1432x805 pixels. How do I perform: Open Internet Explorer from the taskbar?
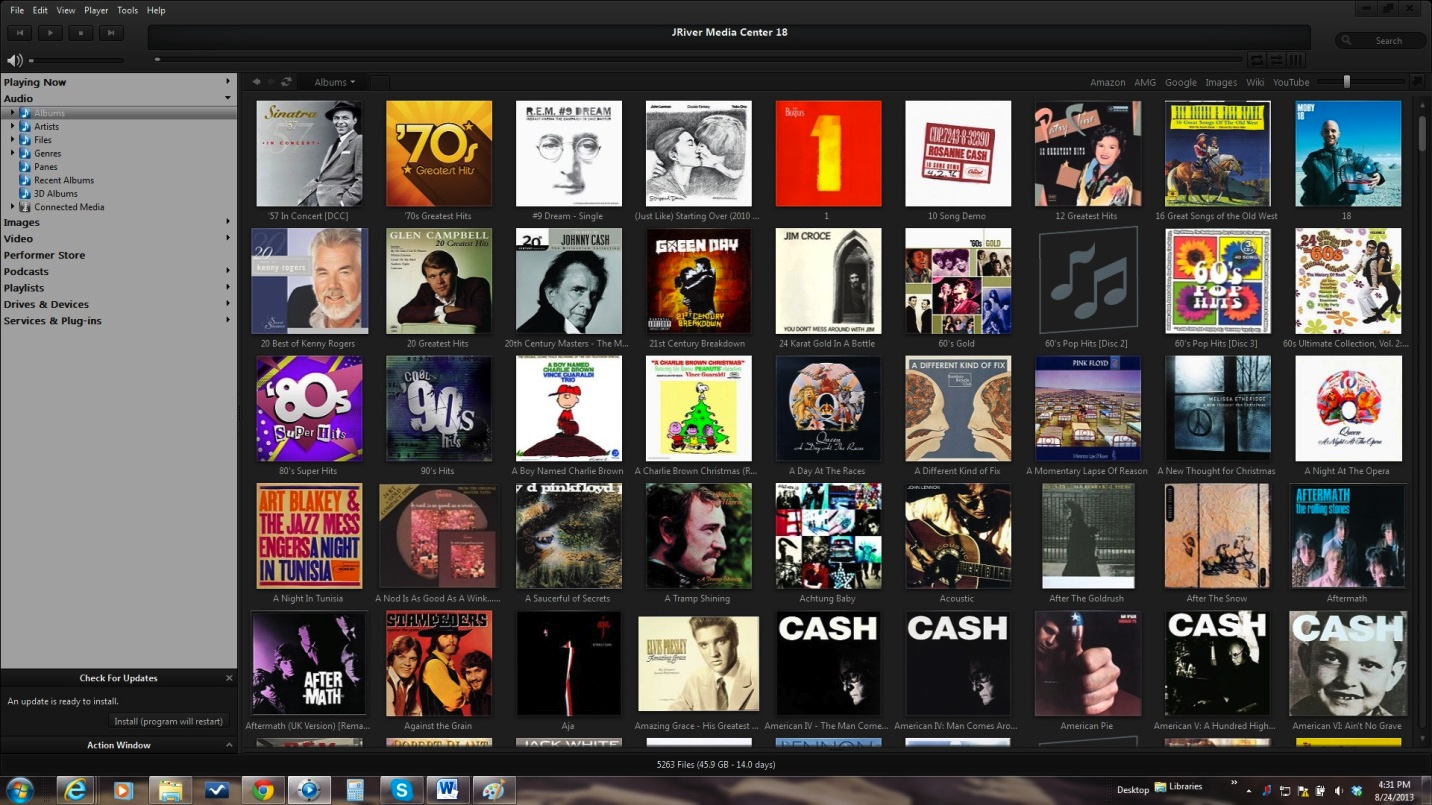tap(76, 790)
